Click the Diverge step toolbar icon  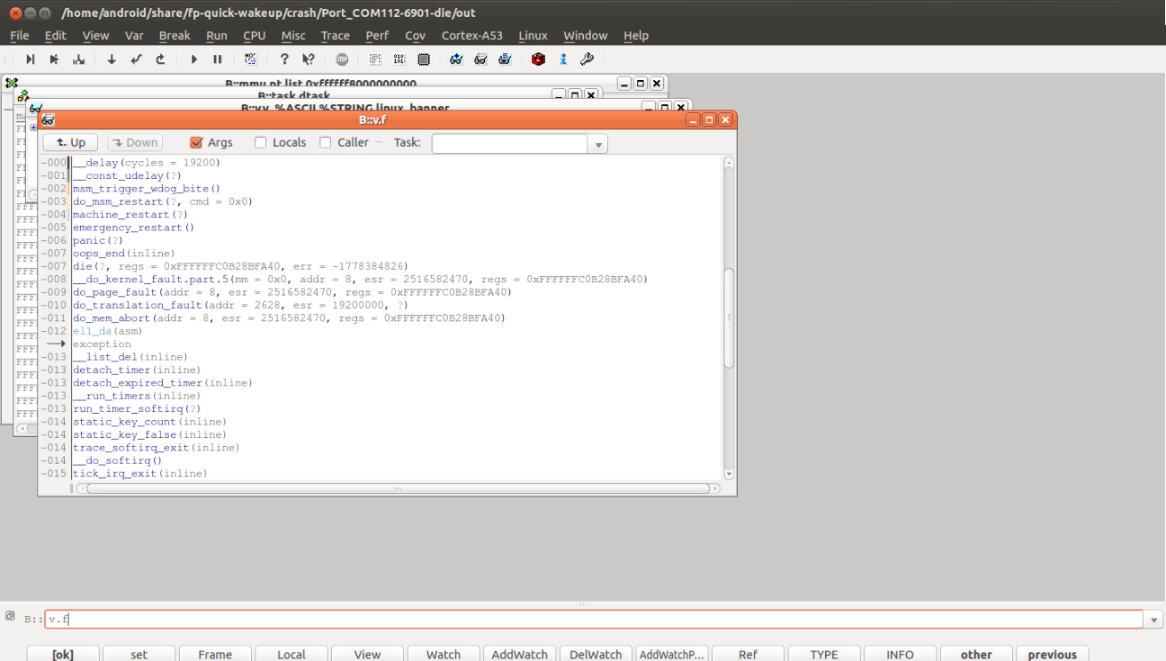[x=78, y=59]
